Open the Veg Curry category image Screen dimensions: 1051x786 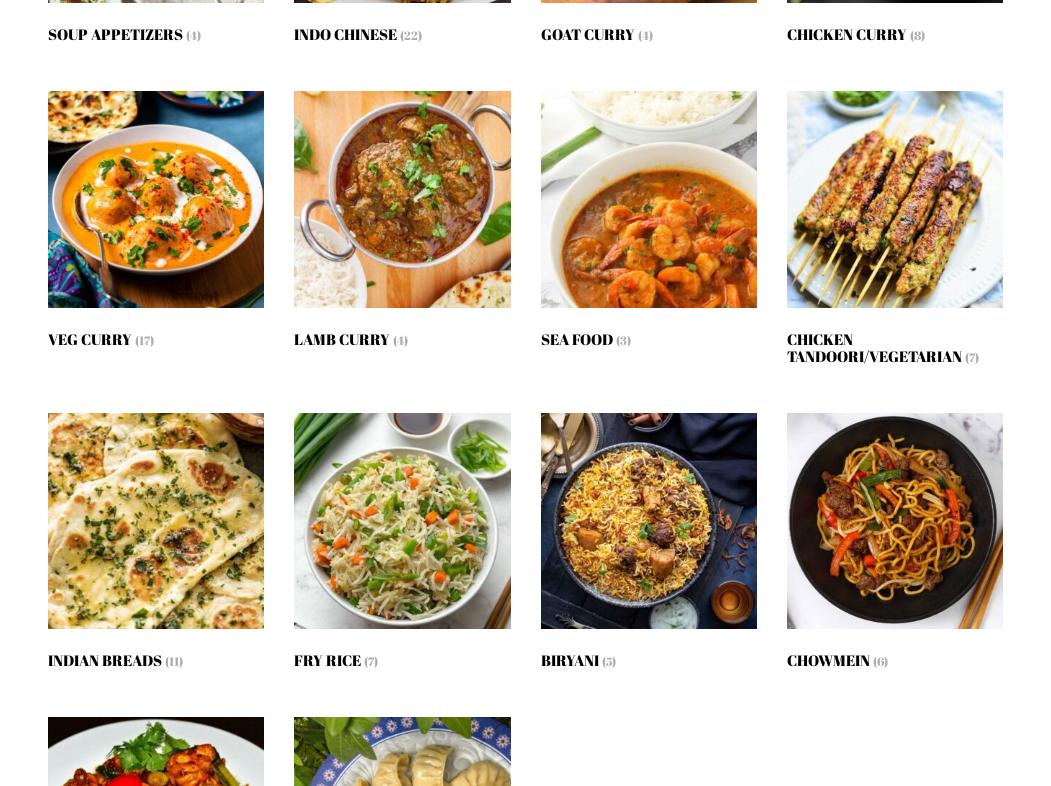pos(156,199)
